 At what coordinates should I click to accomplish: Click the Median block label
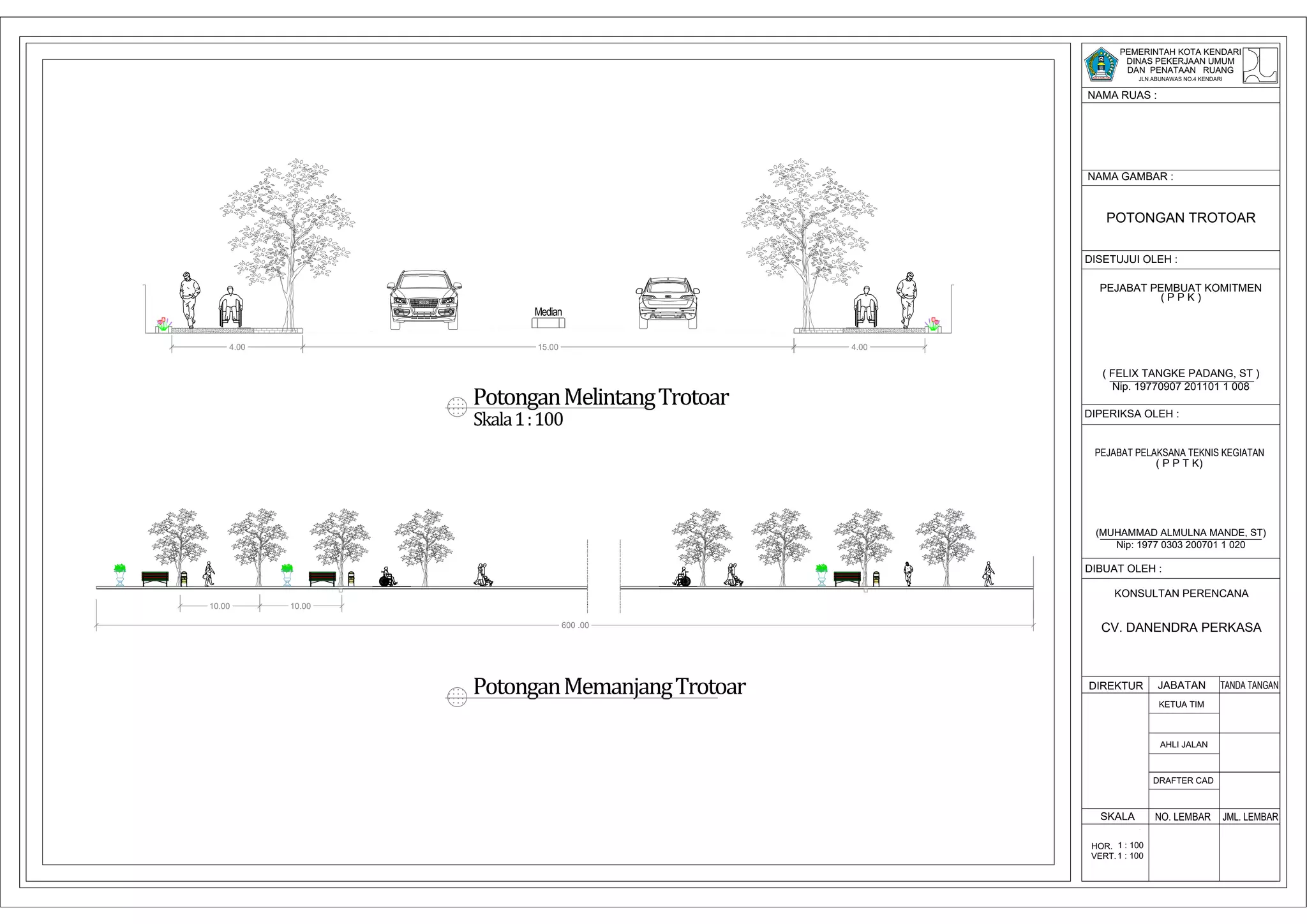[x=548, y=312]
